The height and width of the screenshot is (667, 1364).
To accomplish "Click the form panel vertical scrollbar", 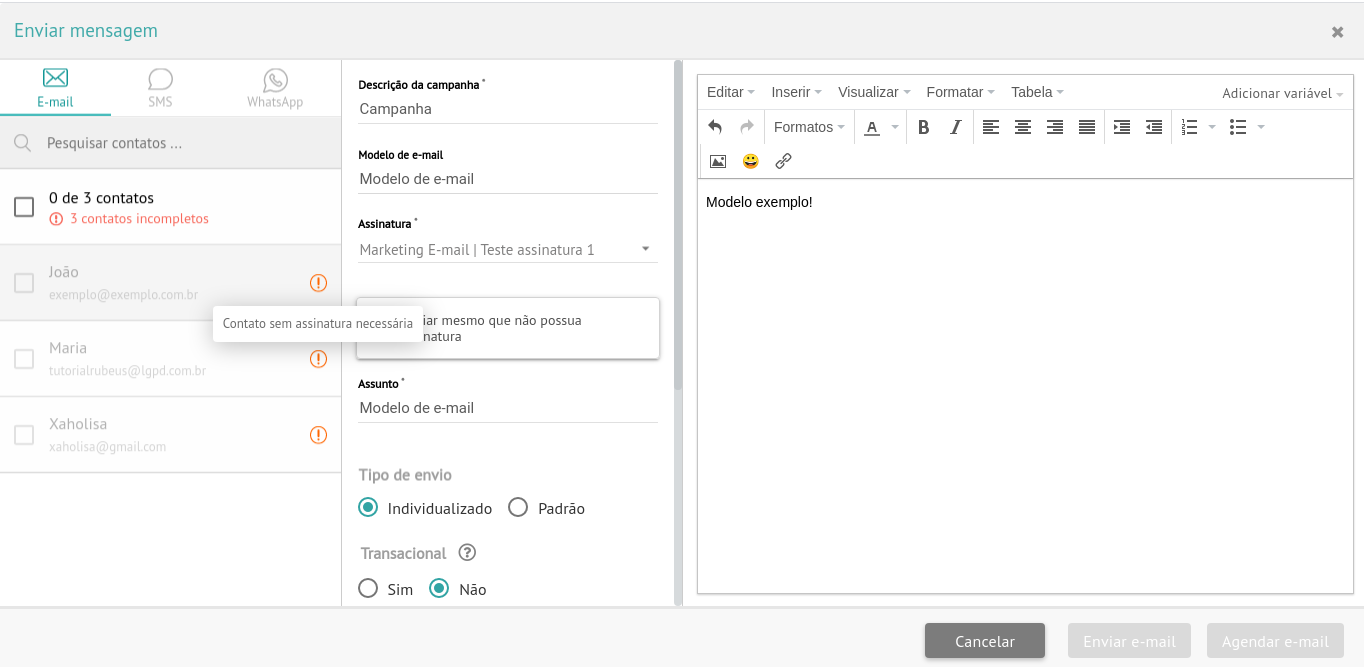I will pyautogui.click(x=678, y=225).
